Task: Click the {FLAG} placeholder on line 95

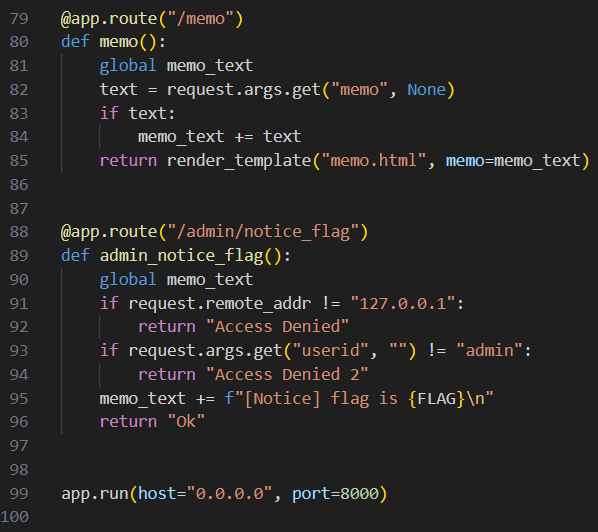Action: [436, 399]
